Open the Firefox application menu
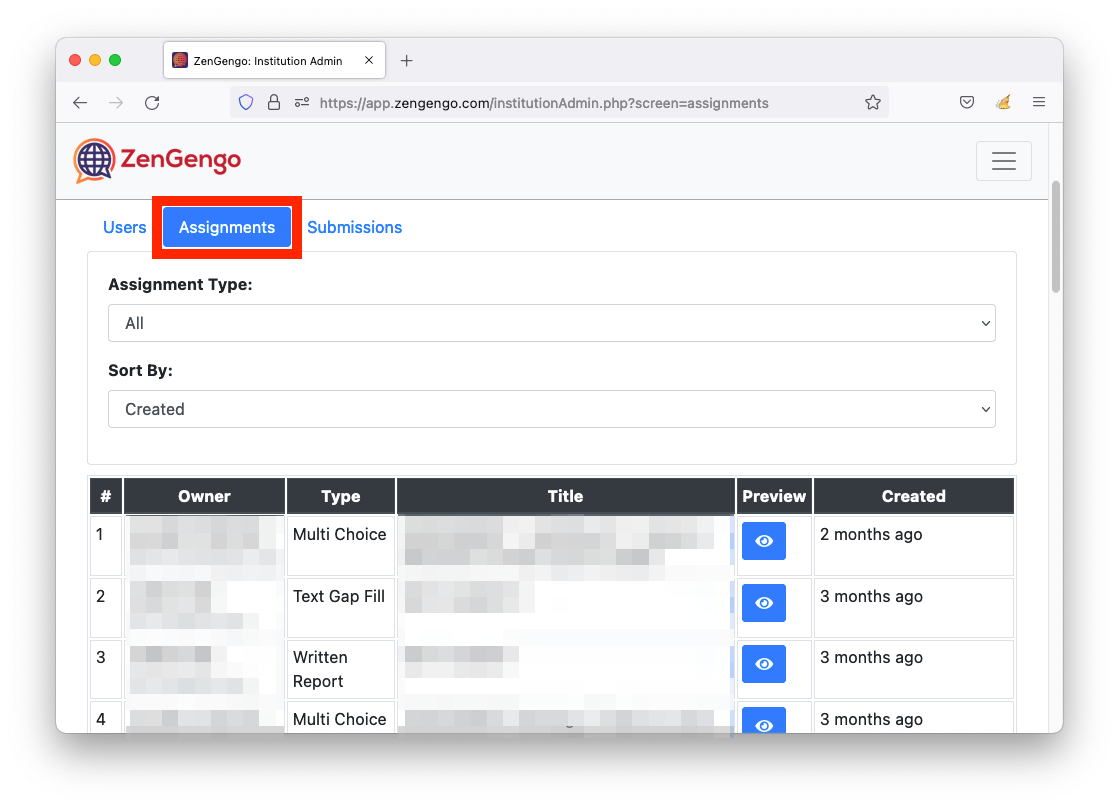Viewport: 1119px width, 807px height. (x=1038, y=102)
